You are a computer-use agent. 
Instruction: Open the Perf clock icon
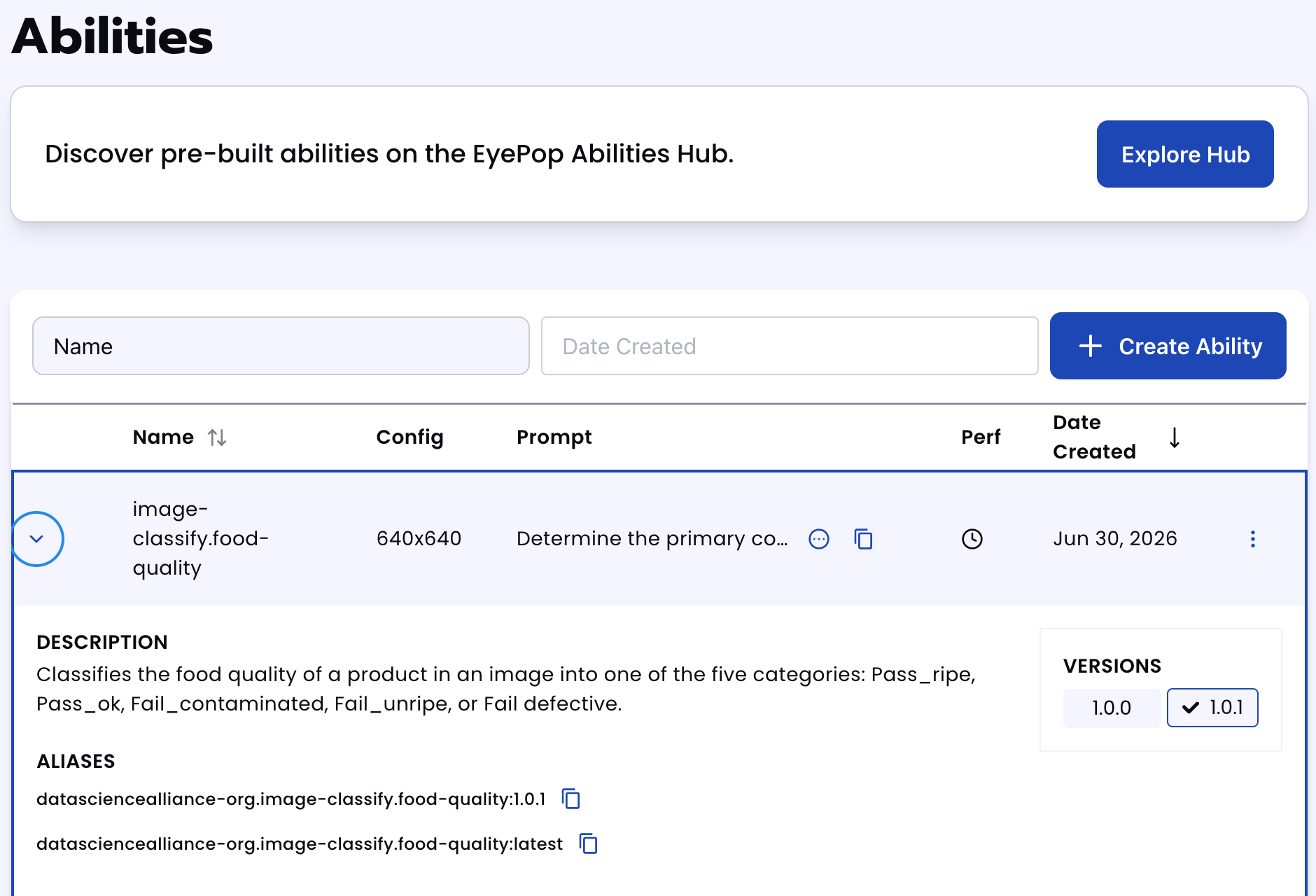tap(972, 538)
